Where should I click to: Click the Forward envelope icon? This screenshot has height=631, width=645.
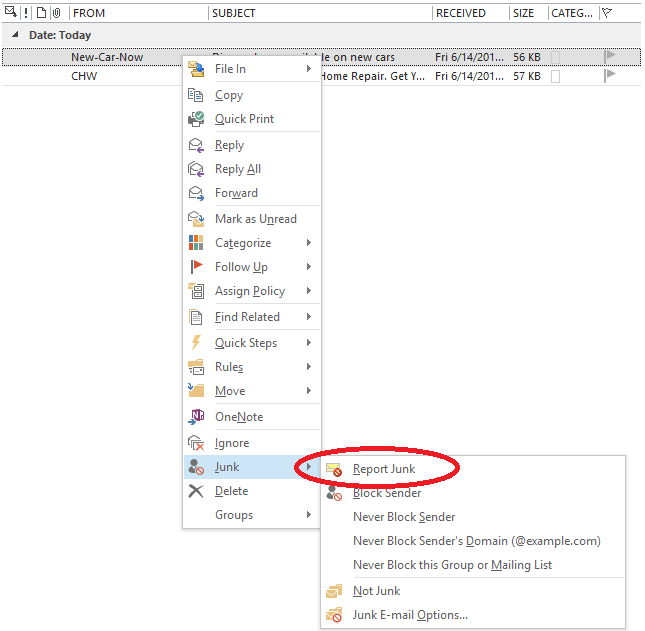196,193
